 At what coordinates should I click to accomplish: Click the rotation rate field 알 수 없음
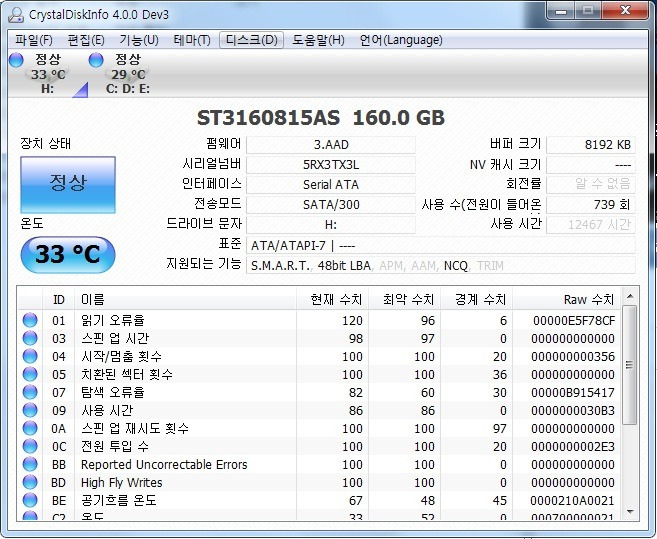coord(591,185)
